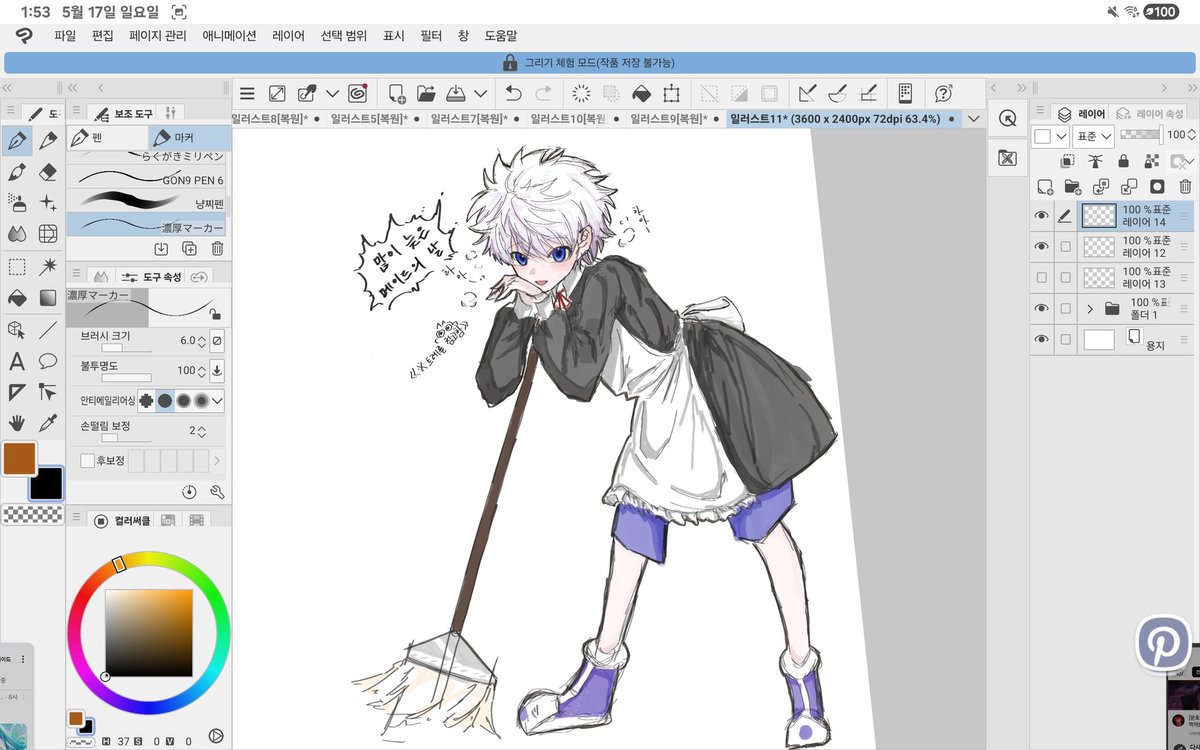The height and width of the screenshot is (750, 1200).
Task: Expand the 폴더 1 folder chevron
Action: coord(1090,309)
